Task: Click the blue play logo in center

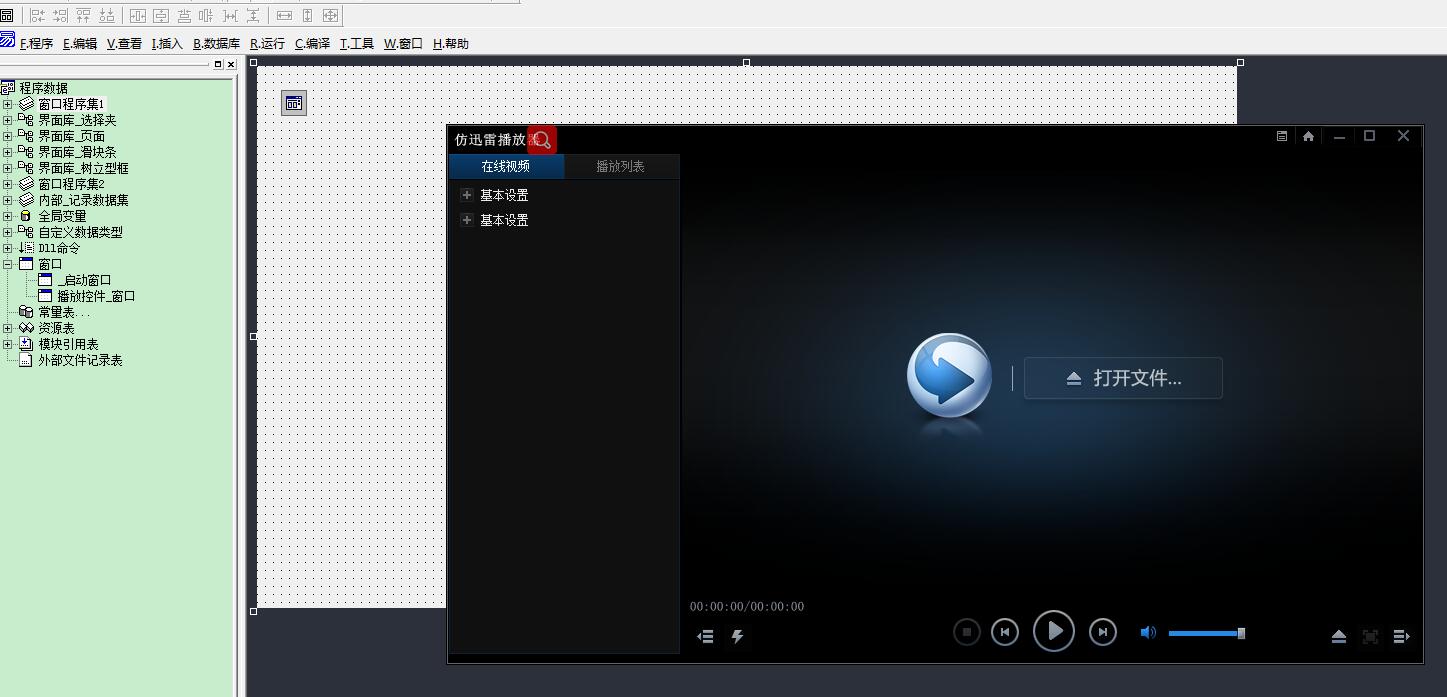Action: [949, 376]
